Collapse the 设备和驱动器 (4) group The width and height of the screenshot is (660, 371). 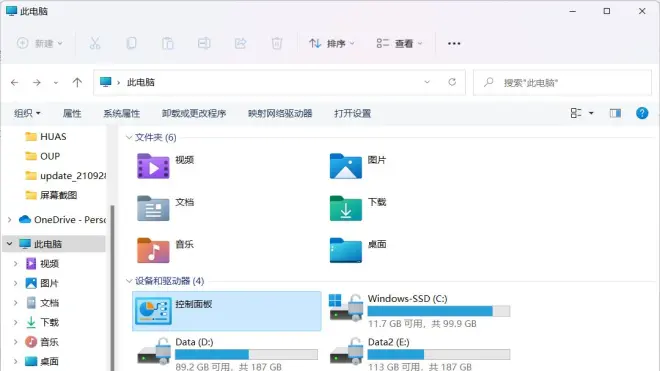129,281
